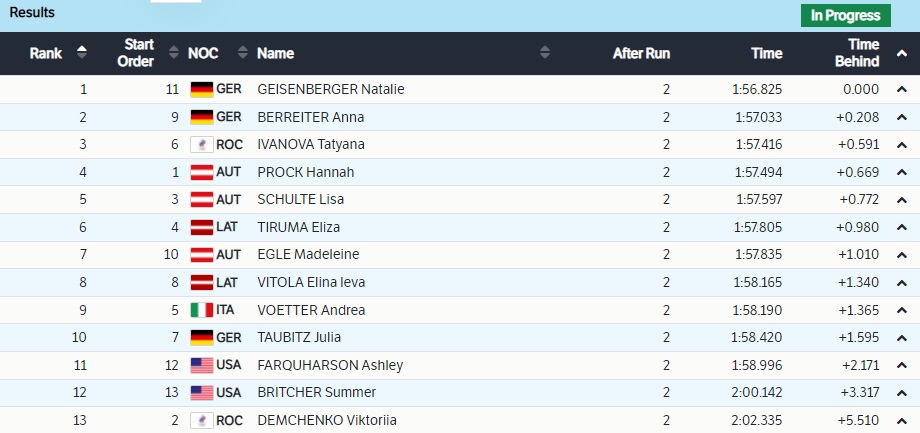Image resolution: width=920 pixels, height=433 pixels.
Task: Sort by Start Order using arrows icon
Action: pyautogui.click(x=174, y=53)
